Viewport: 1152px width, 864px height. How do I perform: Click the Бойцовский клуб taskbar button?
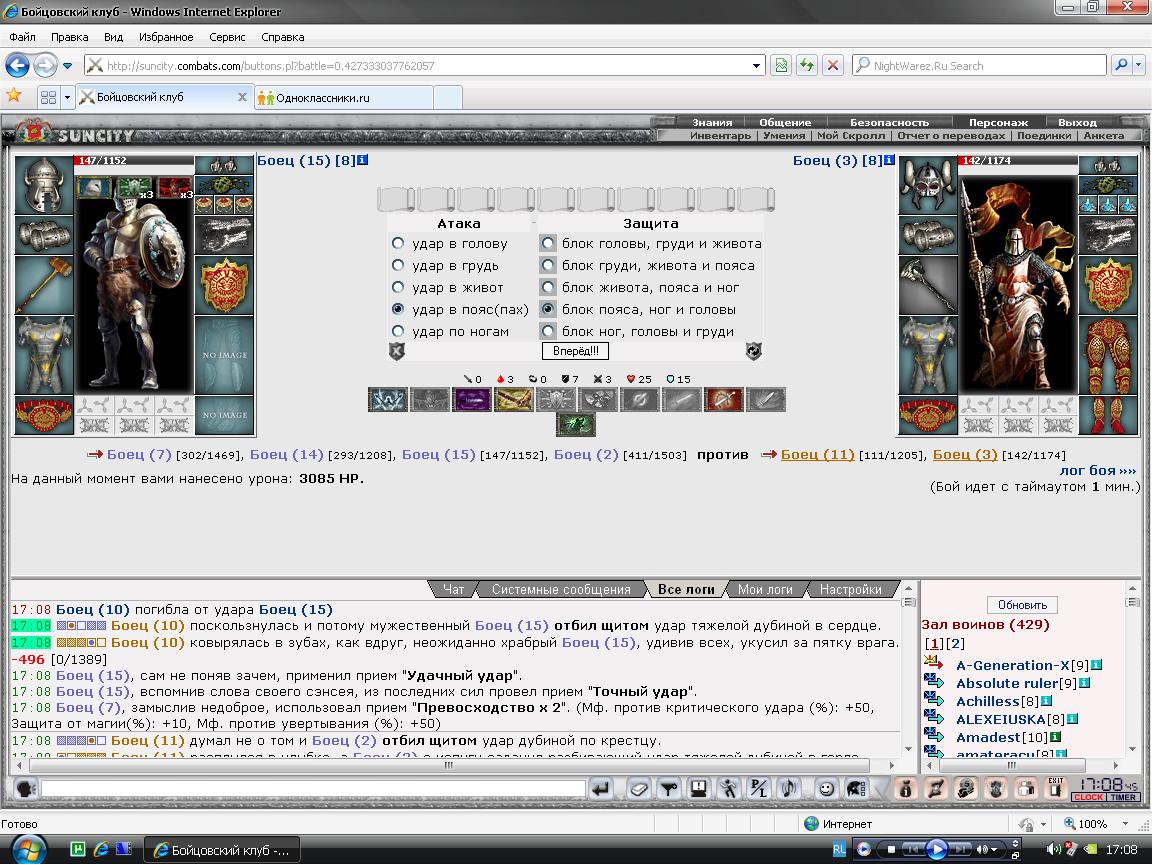[x=221, y=850]
